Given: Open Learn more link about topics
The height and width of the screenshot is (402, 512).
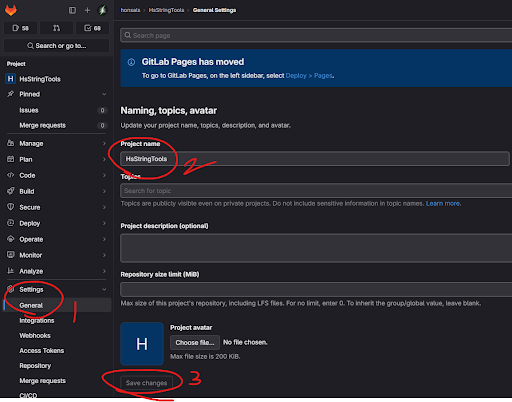Looking at the screenshot, I should (x=443, y=203).
